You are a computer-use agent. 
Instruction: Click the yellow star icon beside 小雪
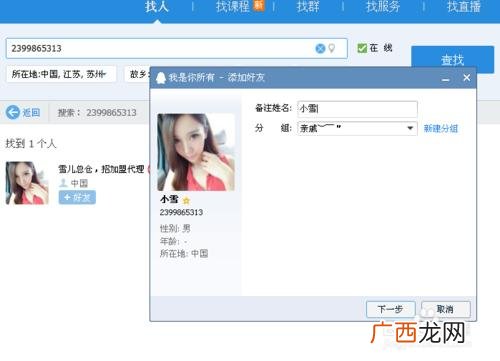[x=186, y=200]
